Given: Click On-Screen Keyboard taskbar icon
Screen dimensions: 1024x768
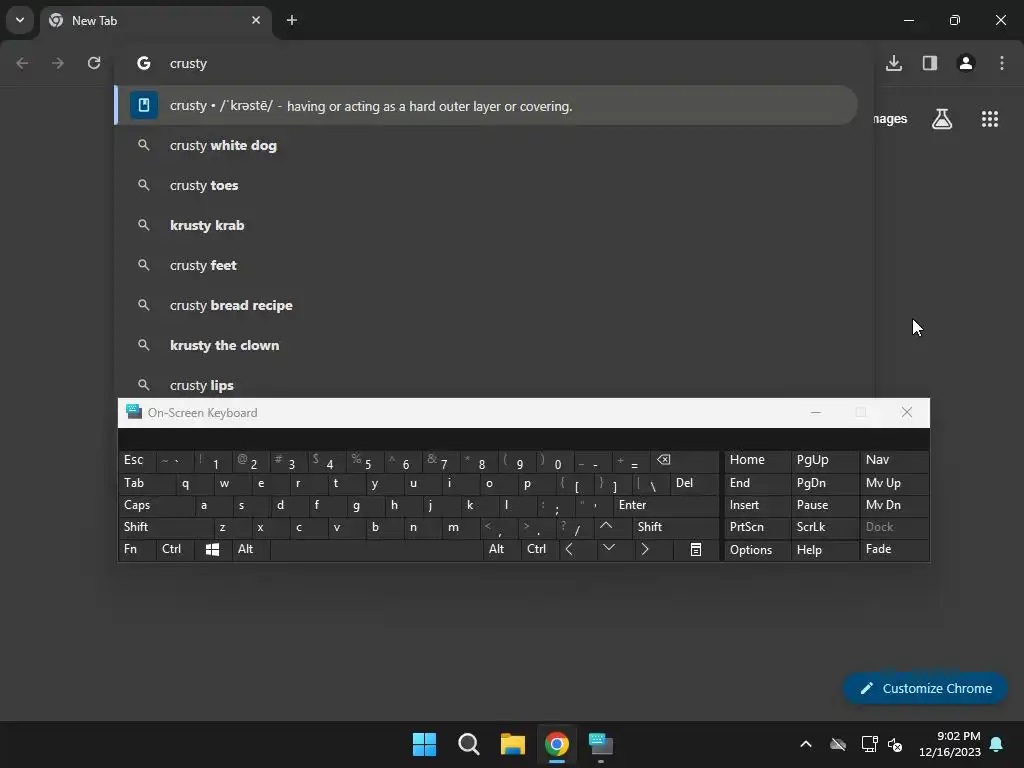Looking at the screenshot, I should point(601,744).
